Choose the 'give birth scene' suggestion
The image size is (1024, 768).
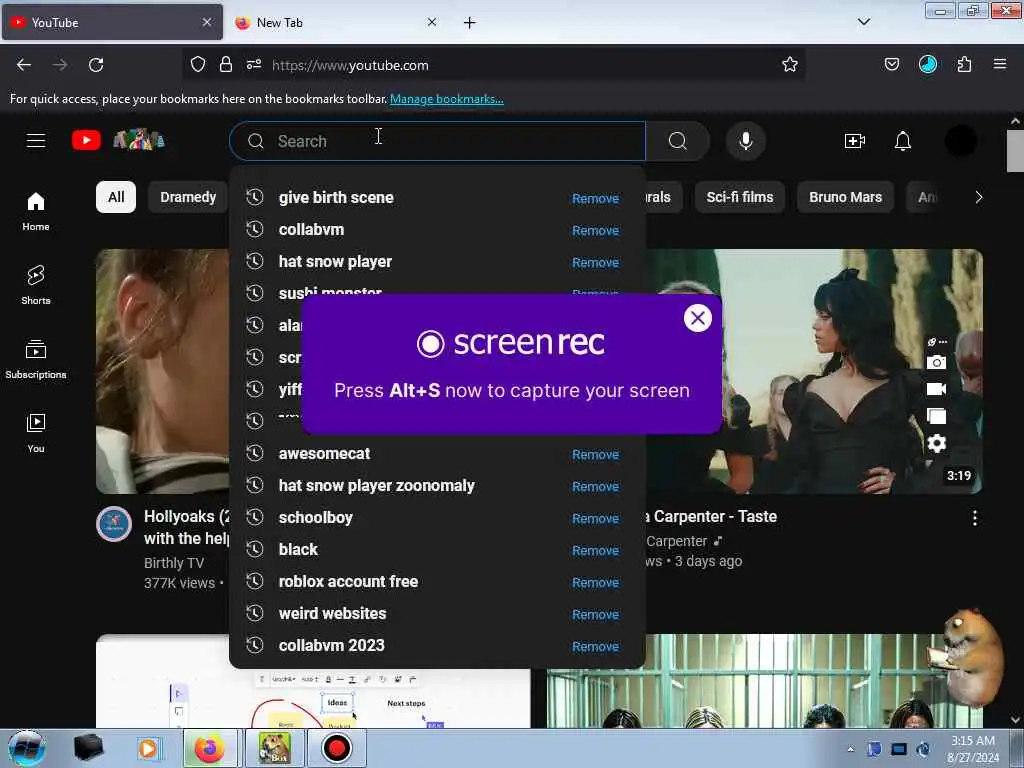tap(437, 197)
